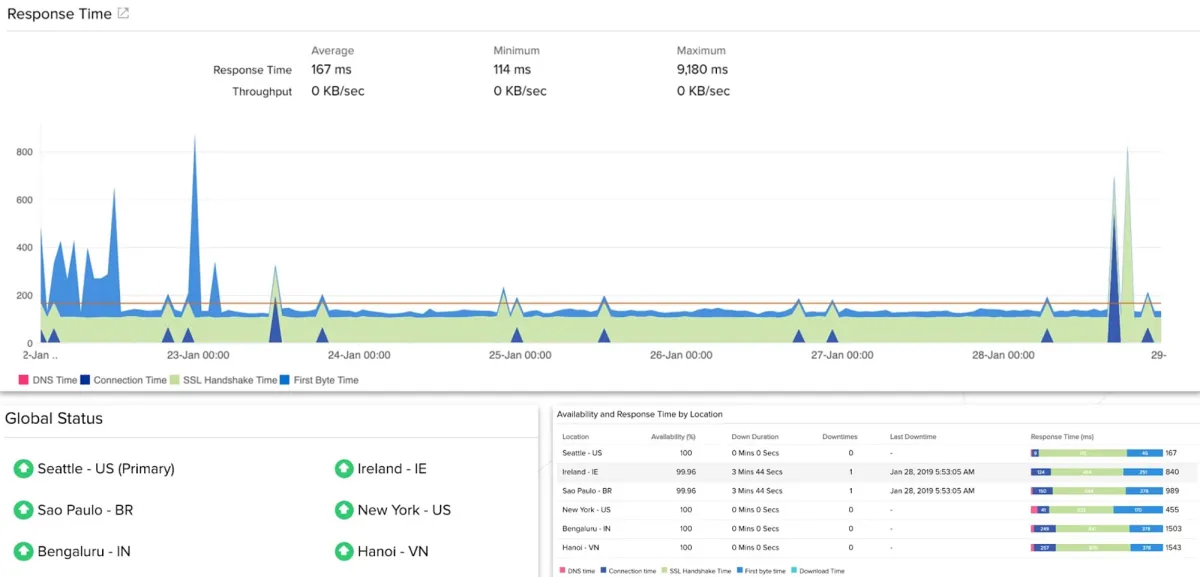
Task: Click green up-status icon for Hanoi - VN
Action: [343, 551]
